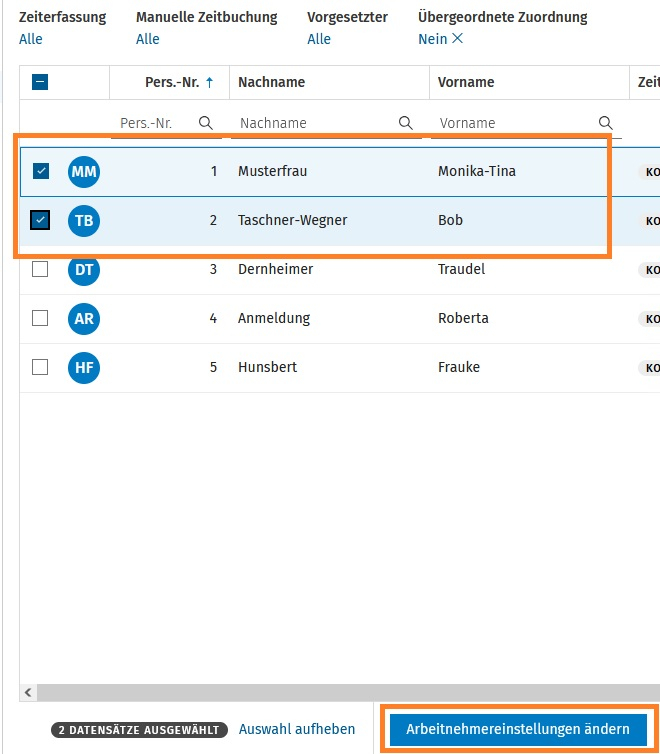Click the left arrow of the horizontal scrollbar
Image resolution: width=660 pixels, height=754 pixels.
coord(28,692)
